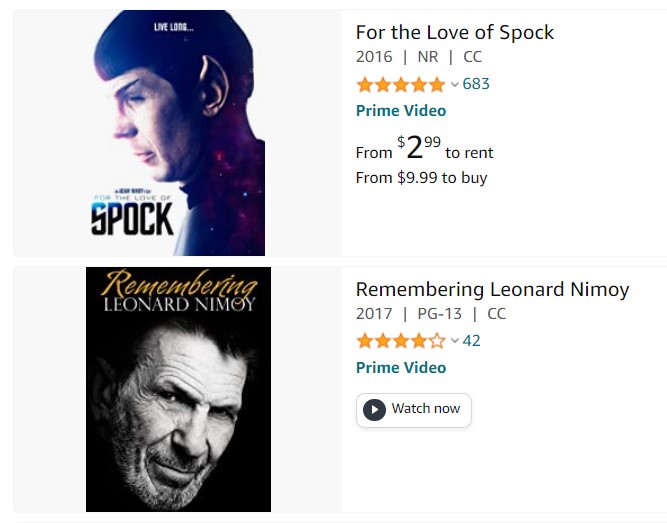Image resolution: width=667 pixels, height=523 pixels.
Task: Click the play icon in Watch now
Action: 374,409
